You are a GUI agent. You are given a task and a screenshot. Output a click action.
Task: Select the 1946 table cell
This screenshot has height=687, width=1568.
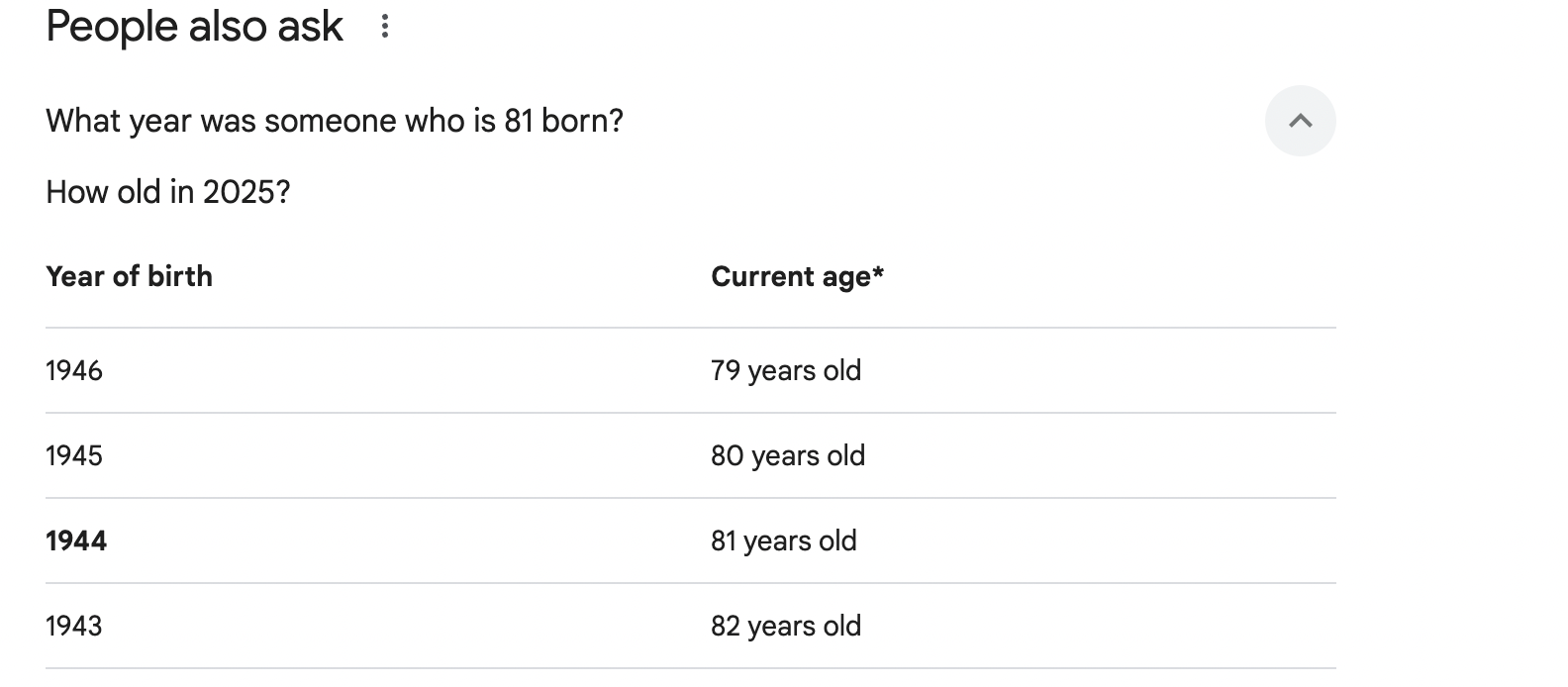[74, 370]
